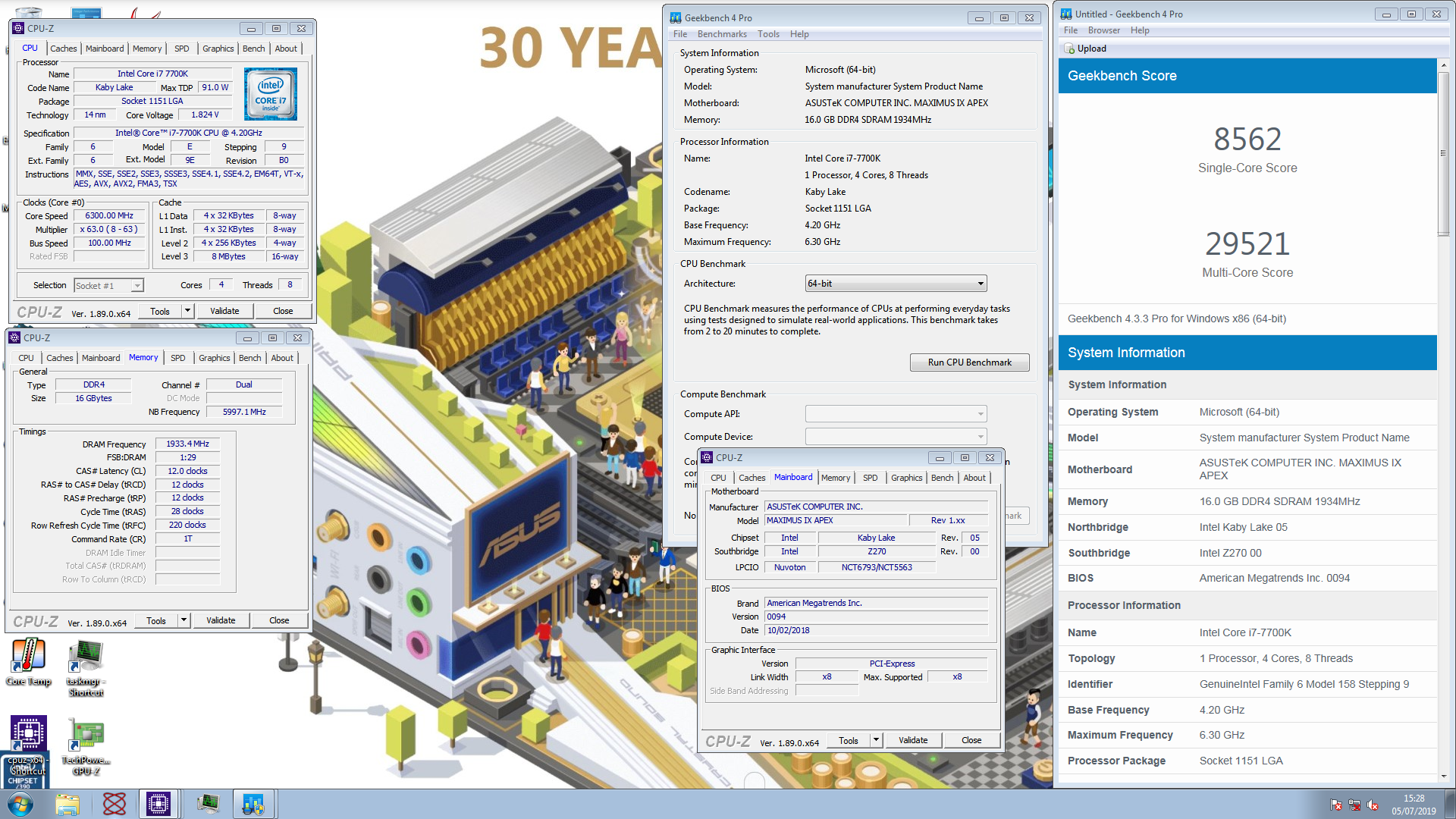Viewport: 1456px width, 819px height.
Task: Open Tools dropdown arrow in CPU-Z CPU window
Action: 187,311
